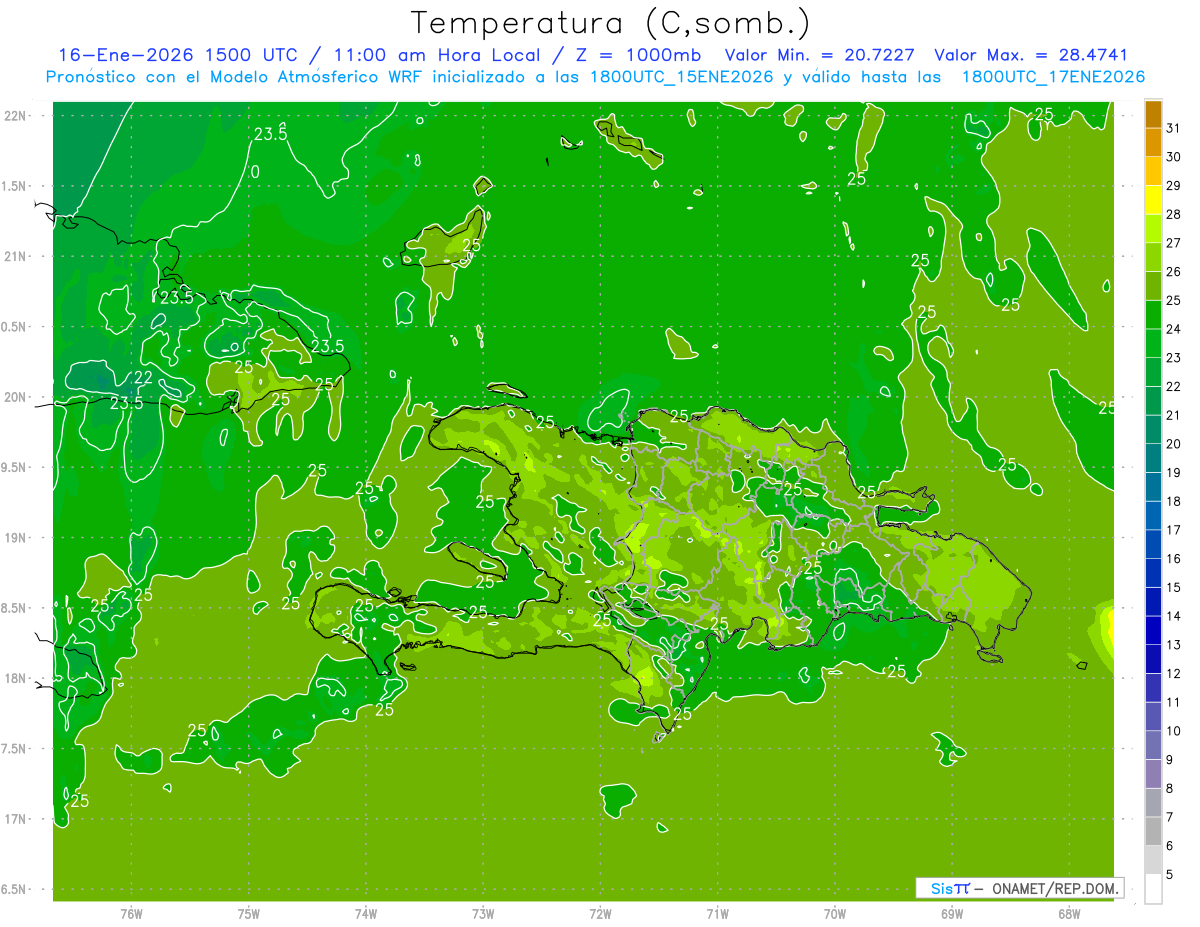Viewport: 1200px width, 927px height.
Task: Click the '8.5N' latitude axis label
Action: point(15,608)
